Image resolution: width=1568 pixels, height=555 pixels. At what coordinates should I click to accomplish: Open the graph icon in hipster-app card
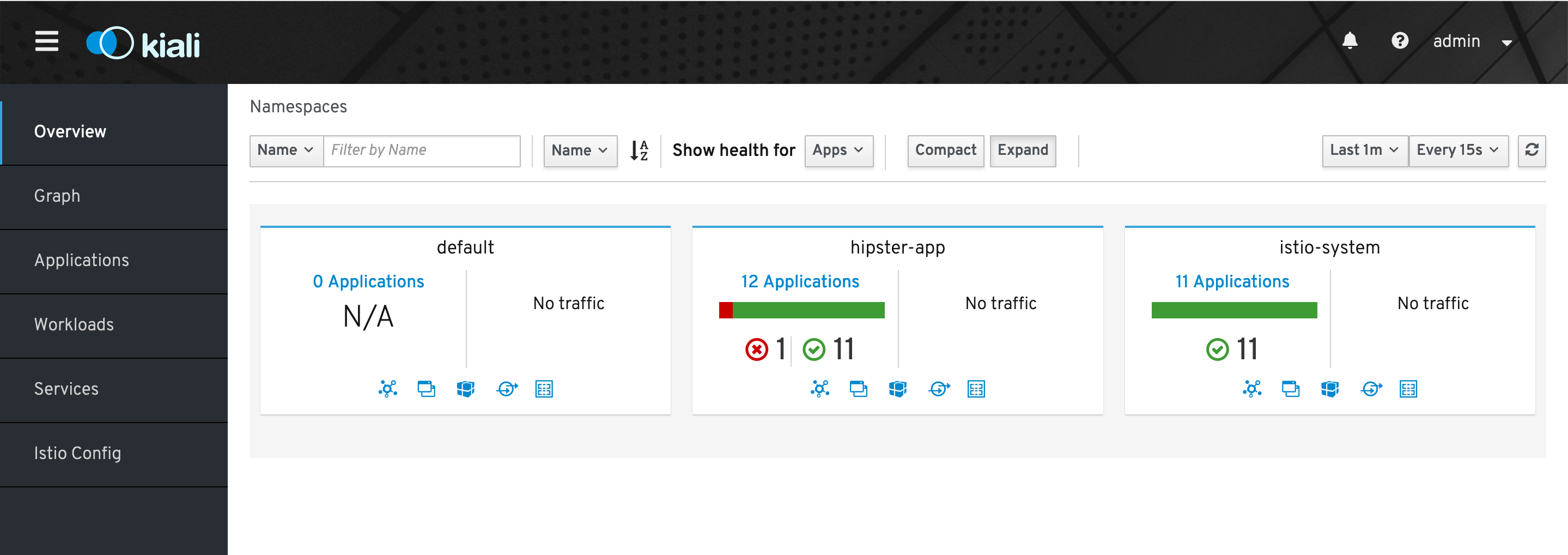(x=819, y=389)
